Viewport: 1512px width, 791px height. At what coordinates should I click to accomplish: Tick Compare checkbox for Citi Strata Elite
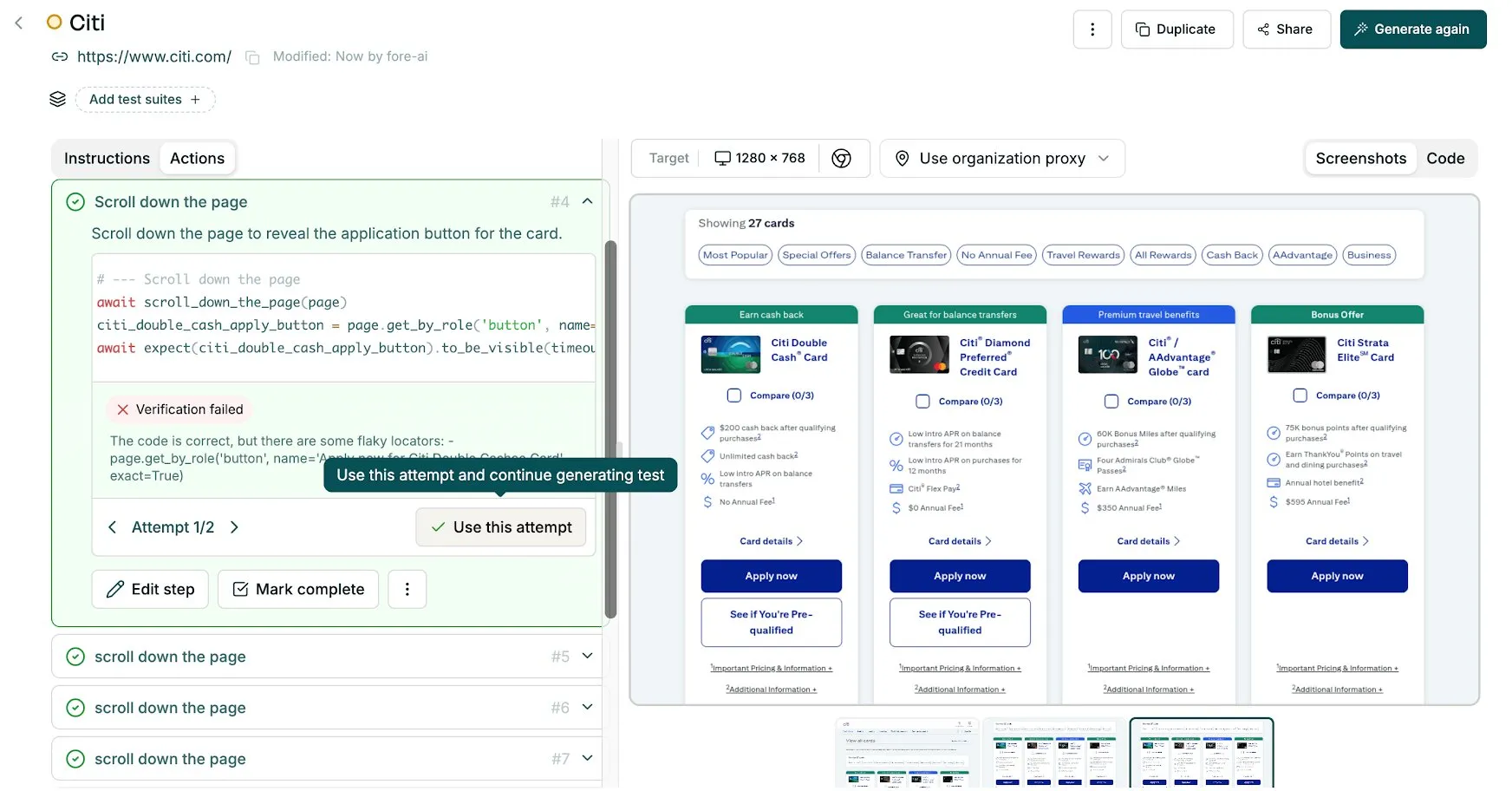tap(1300, 395)
